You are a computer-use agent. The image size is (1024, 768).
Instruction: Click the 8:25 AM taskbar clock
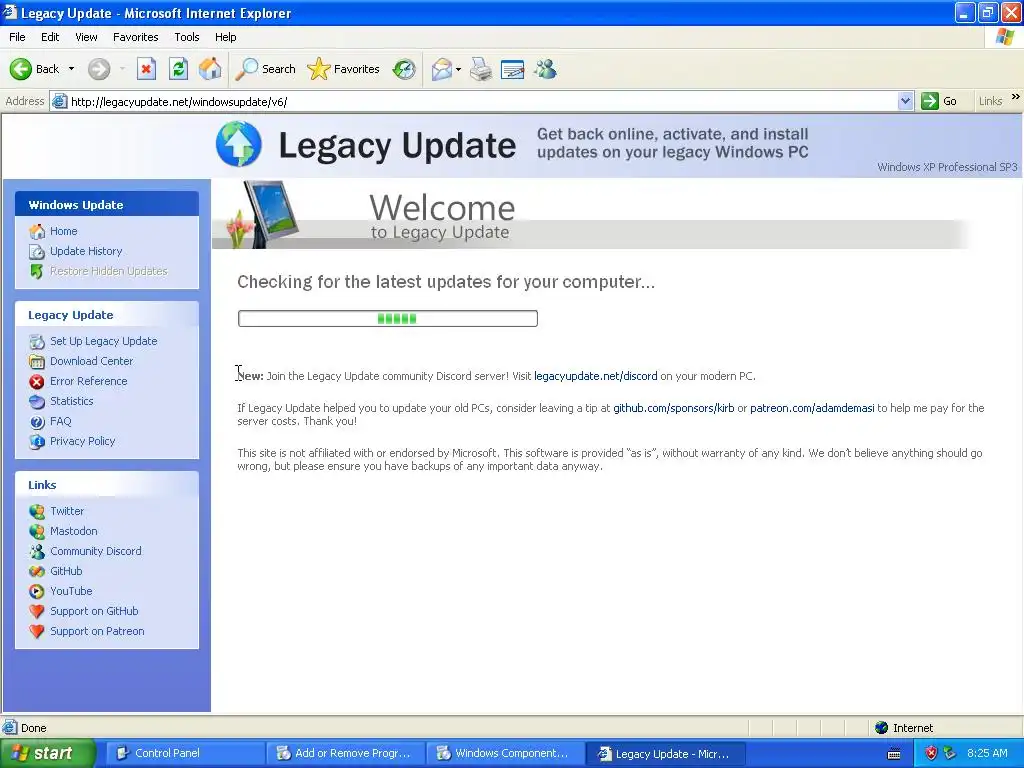point(987,753)
